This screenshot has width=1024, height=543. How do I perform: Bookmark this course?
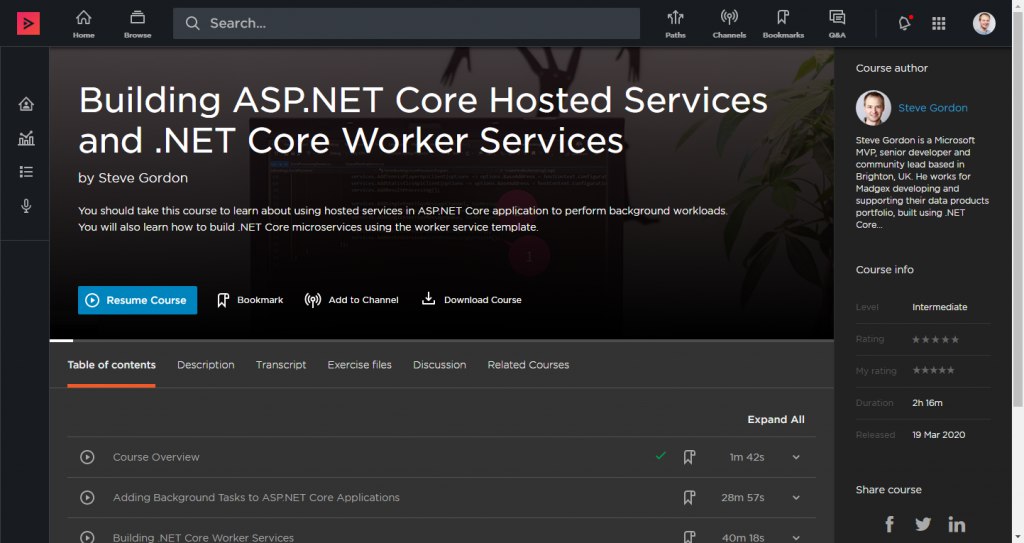[250, 300]
